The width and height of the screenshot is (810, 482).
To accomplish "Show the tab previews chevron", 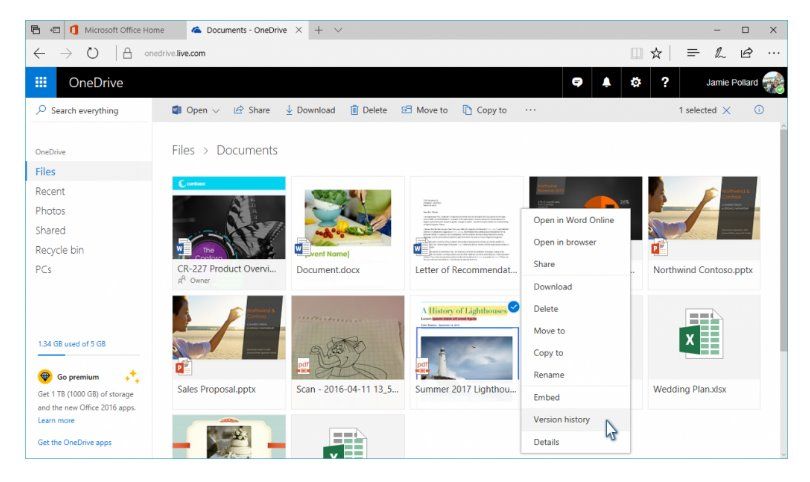I will pos(338,30).
